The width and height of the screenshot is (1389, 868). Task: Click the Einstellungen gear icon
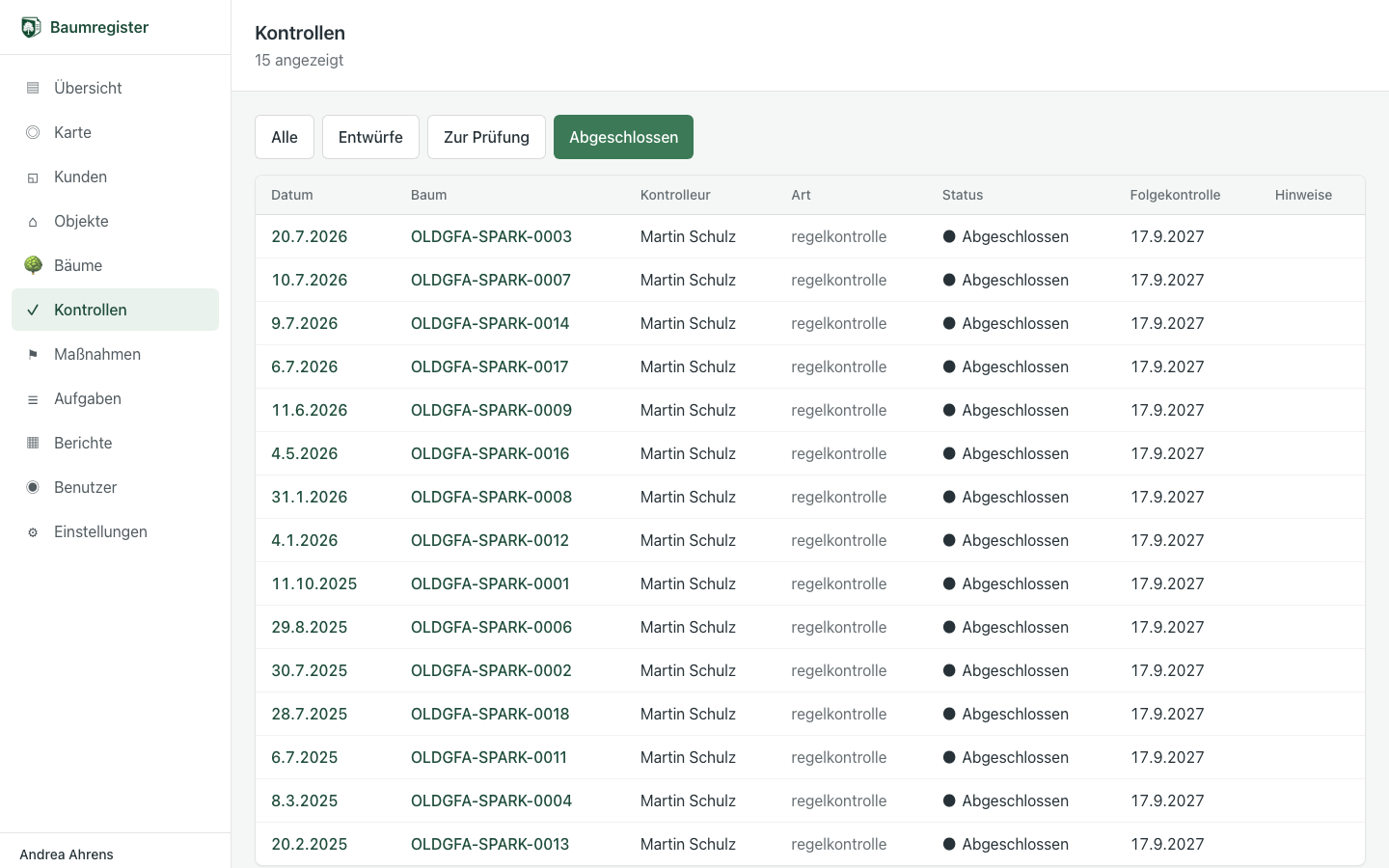pos(33,531)
